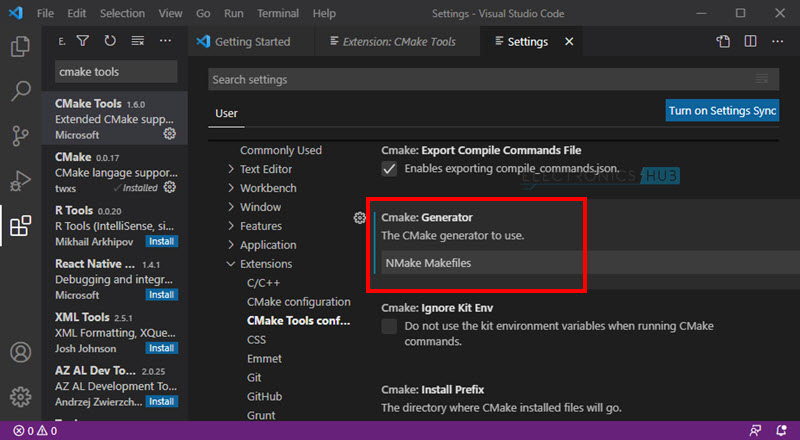800x440 pixels.
Task: Uncheck Export Compile Commands File checkbox
Action: pos(390,169)
